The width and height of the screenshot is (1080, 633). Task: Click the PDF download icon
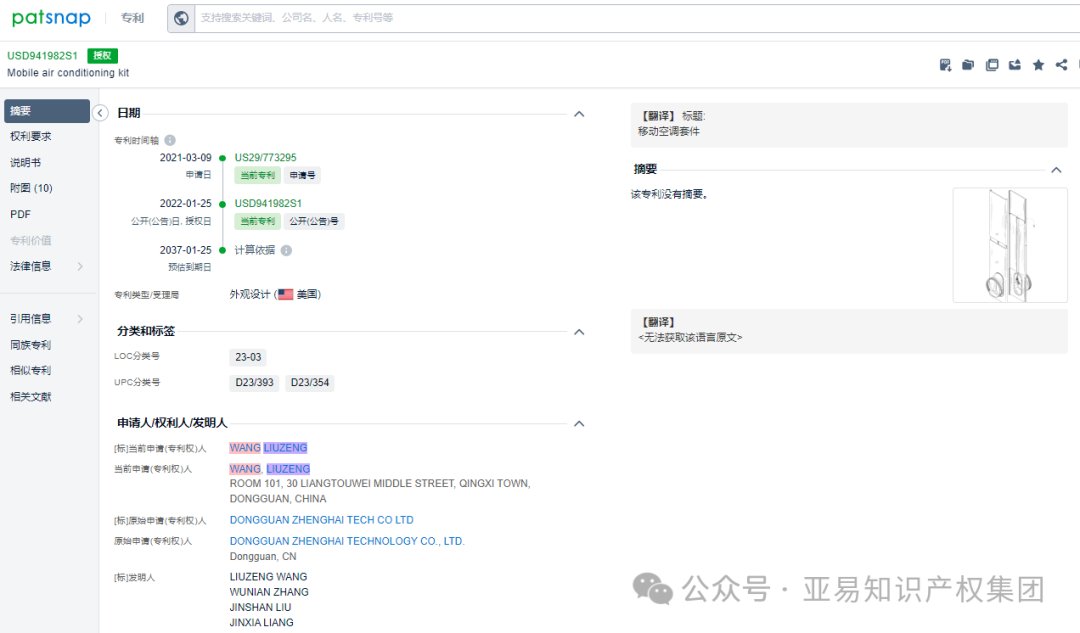point(945,65)
